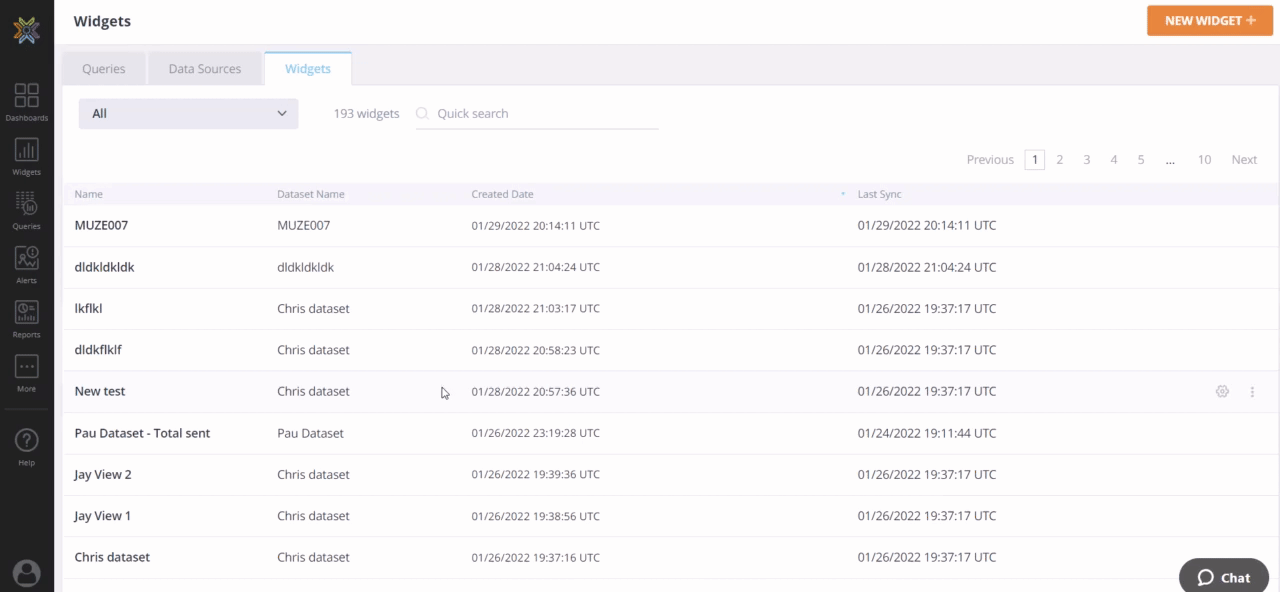1280x592 pixels.
Task: Switch to the Data Sources tab
Action: tap(204, 69)
